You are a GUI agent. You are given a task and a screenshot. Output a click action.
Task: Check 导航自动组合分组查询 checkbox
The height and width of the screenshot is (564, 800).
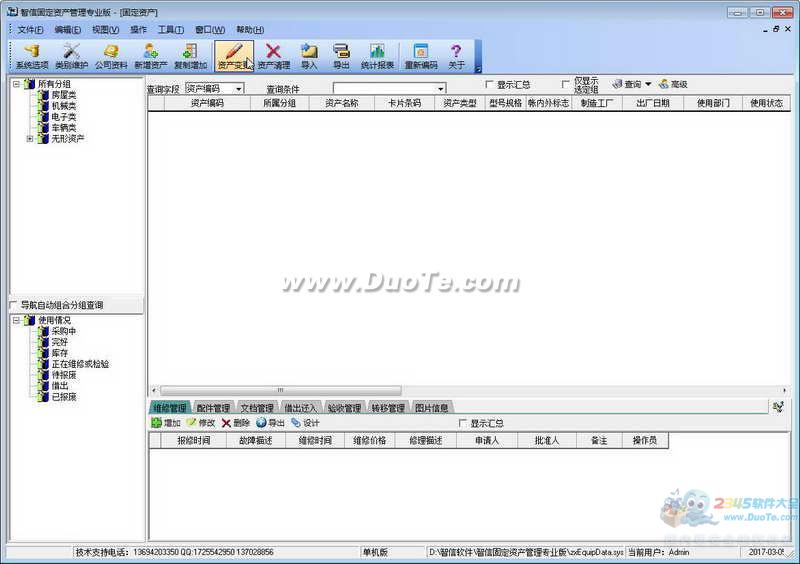(x=13, y=305)
